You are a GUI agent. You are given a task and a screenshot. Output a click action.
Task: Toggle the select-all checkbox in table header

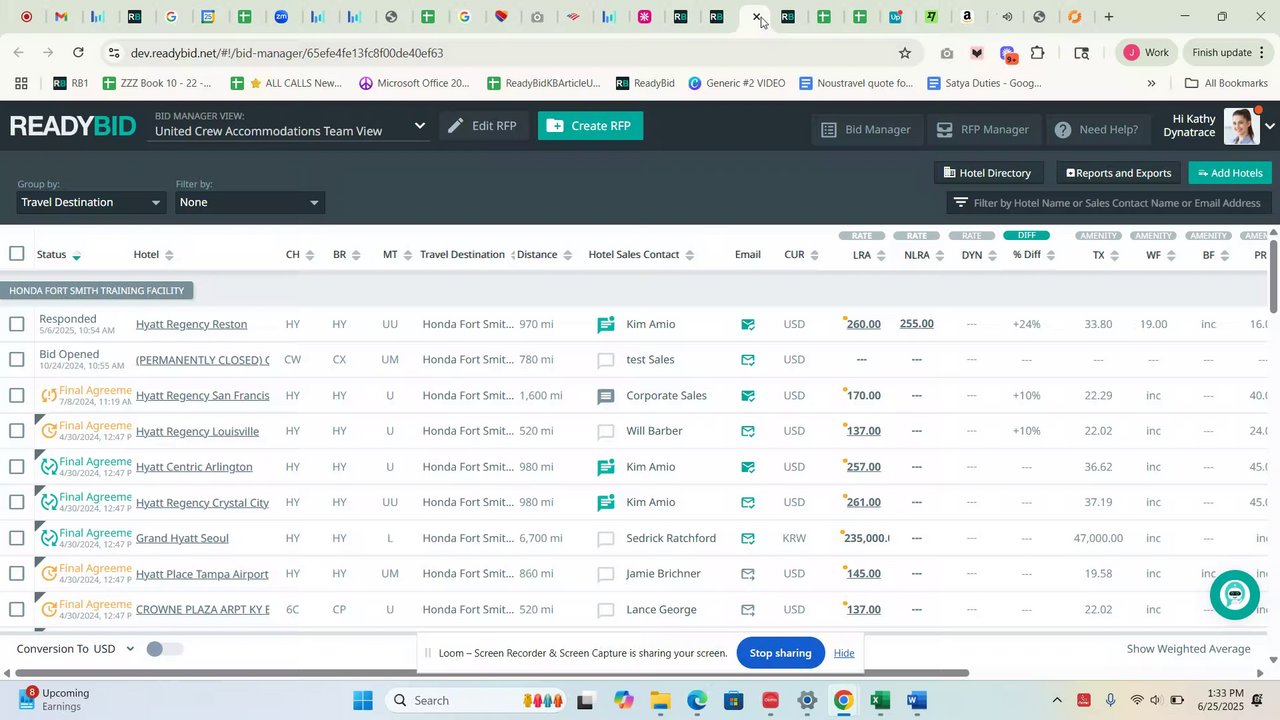click(16, 254)
